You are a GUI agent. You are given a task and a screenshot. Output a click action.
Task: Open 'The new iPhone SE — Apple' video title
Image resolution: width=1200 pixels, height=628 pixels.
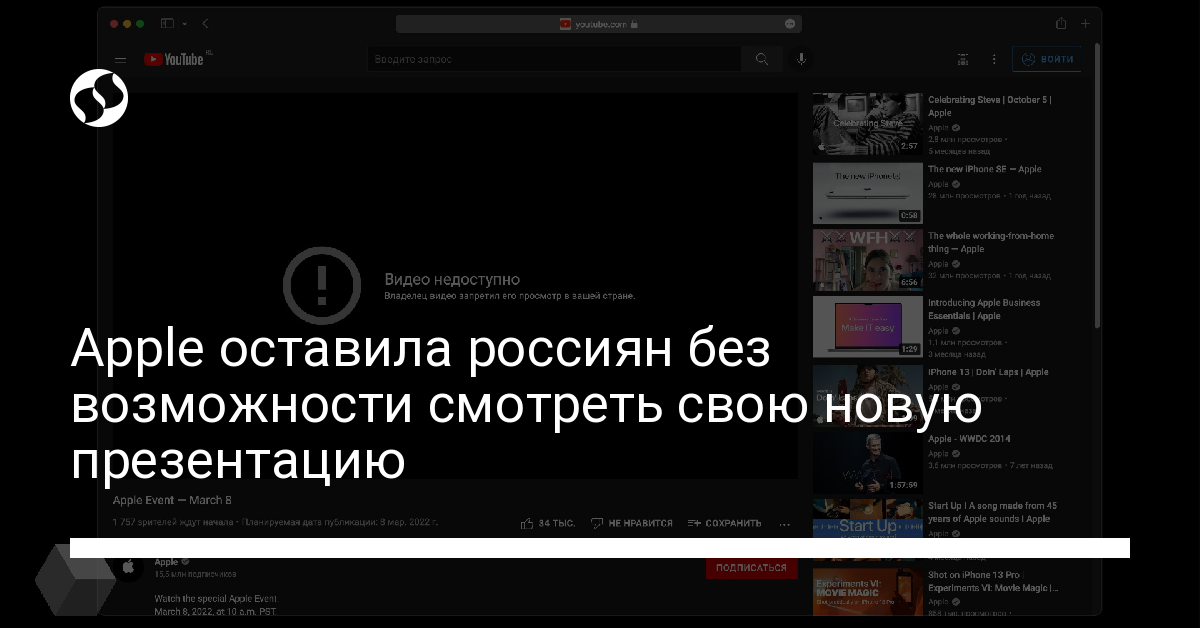tap(985, 170)
